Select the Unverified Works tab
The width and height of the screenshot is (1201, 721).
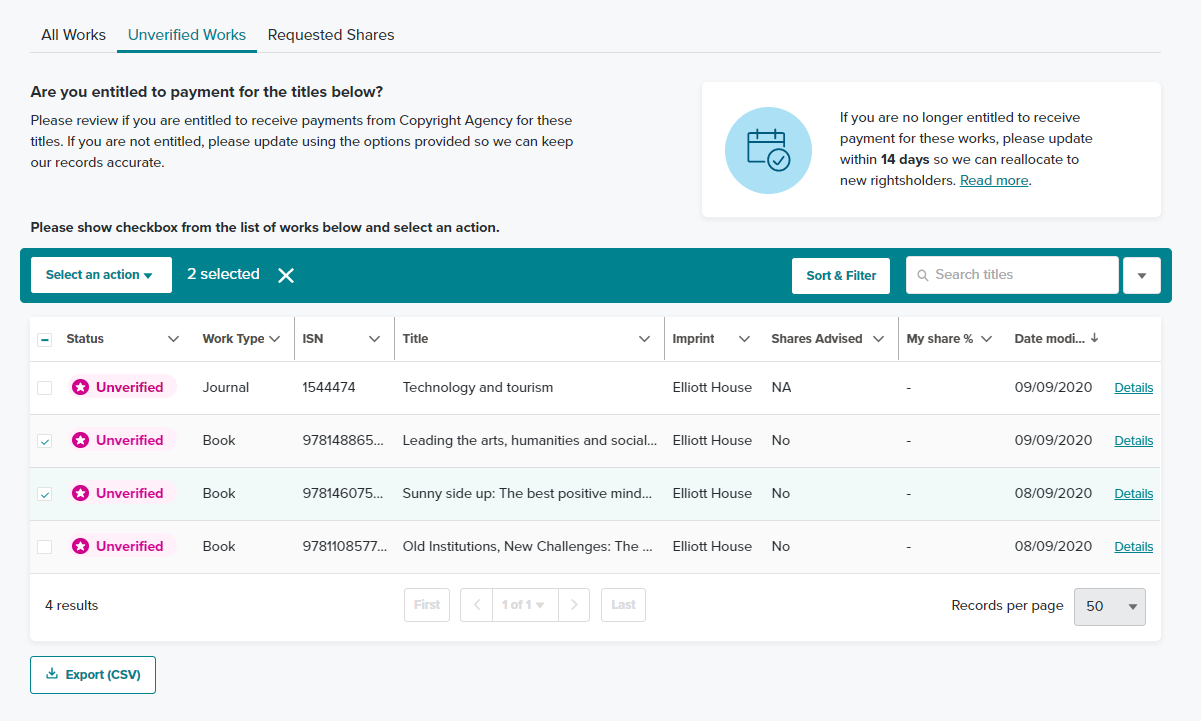click(187, 35)
